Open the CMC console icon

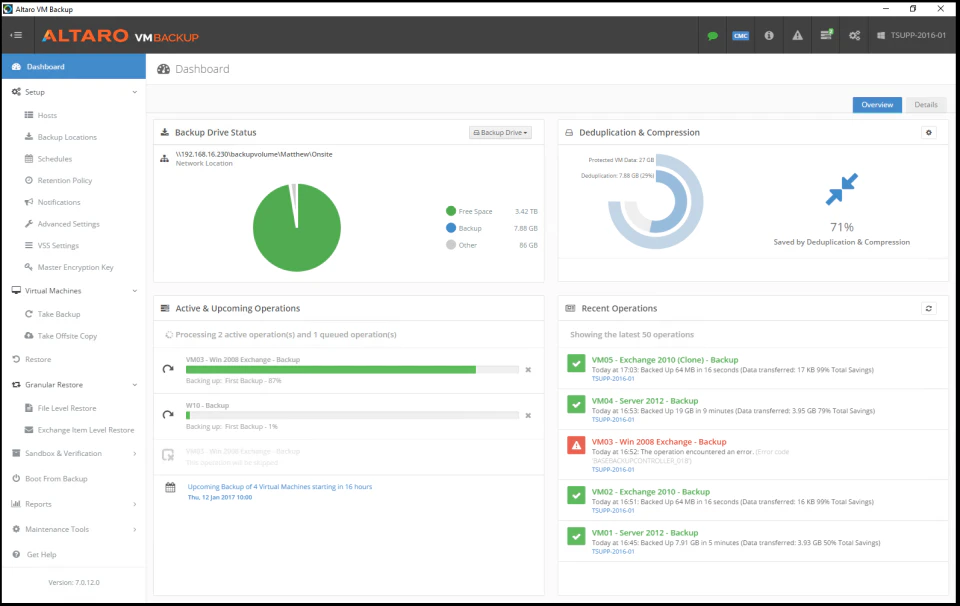point(740,35)
